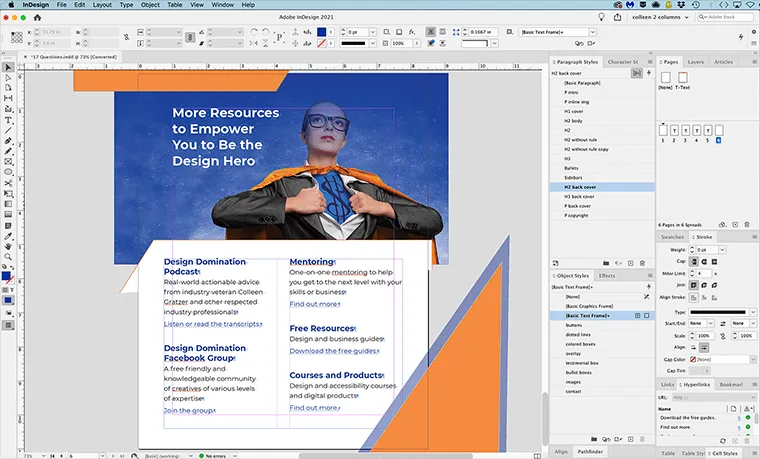This screenshot has height=459, width=760.
Task: Click stroke None swatch in Control panel
Action: (x=321, y=43)
